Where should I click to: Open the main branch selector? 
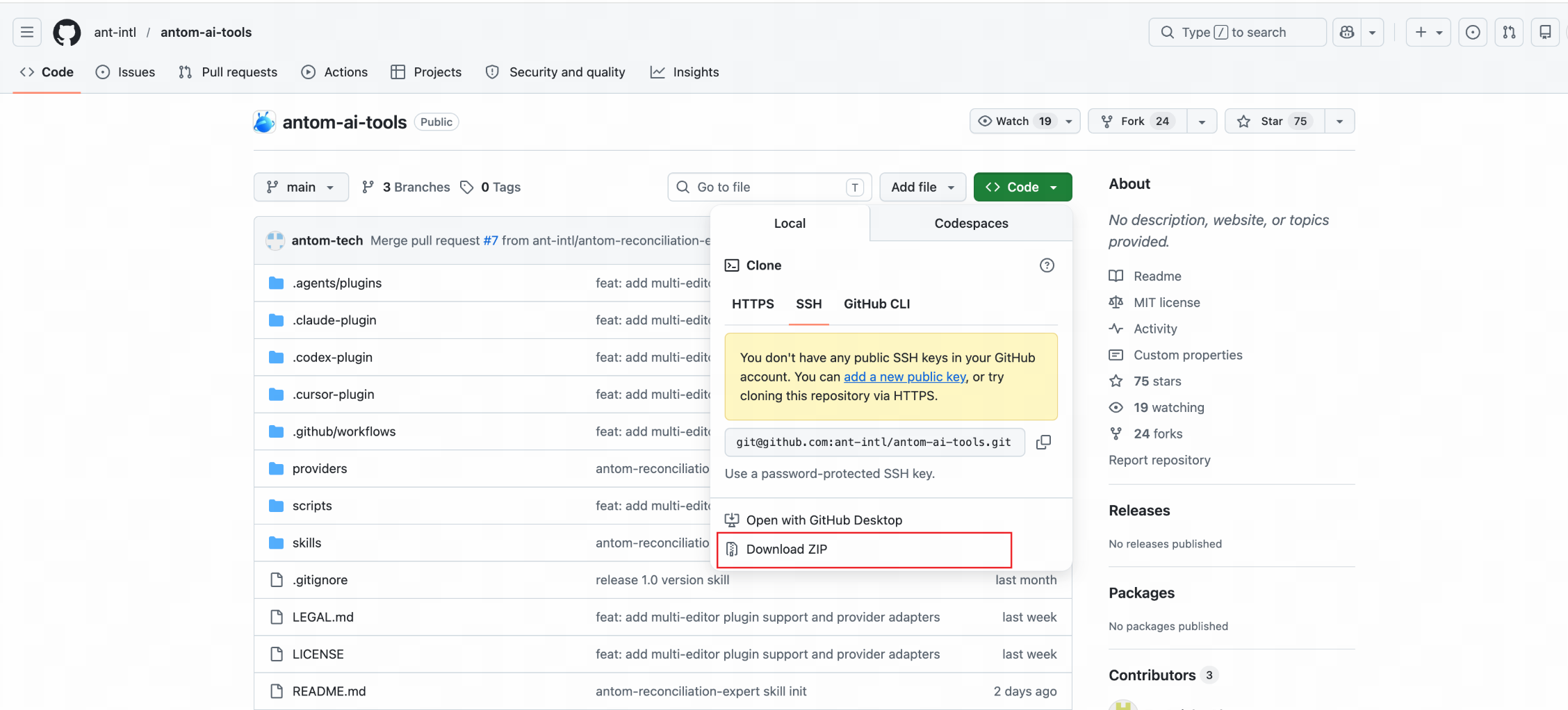point(301,187)
